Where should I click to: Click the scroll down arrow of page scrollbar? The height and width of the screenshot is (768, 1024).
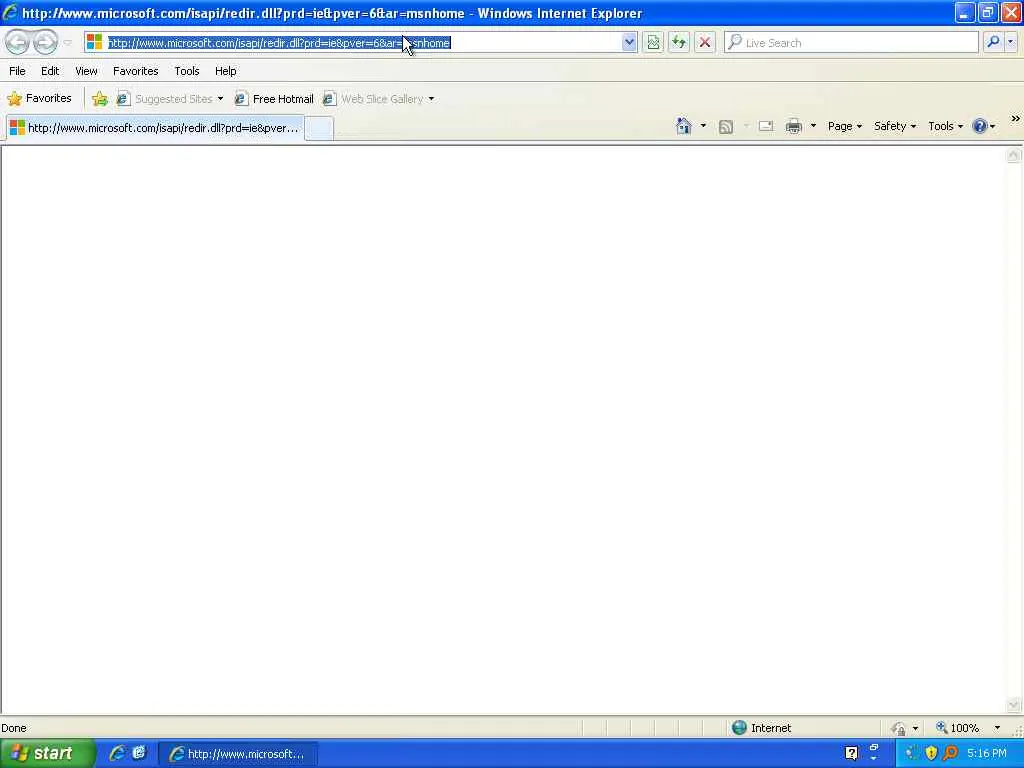(x=1013, y=705)
